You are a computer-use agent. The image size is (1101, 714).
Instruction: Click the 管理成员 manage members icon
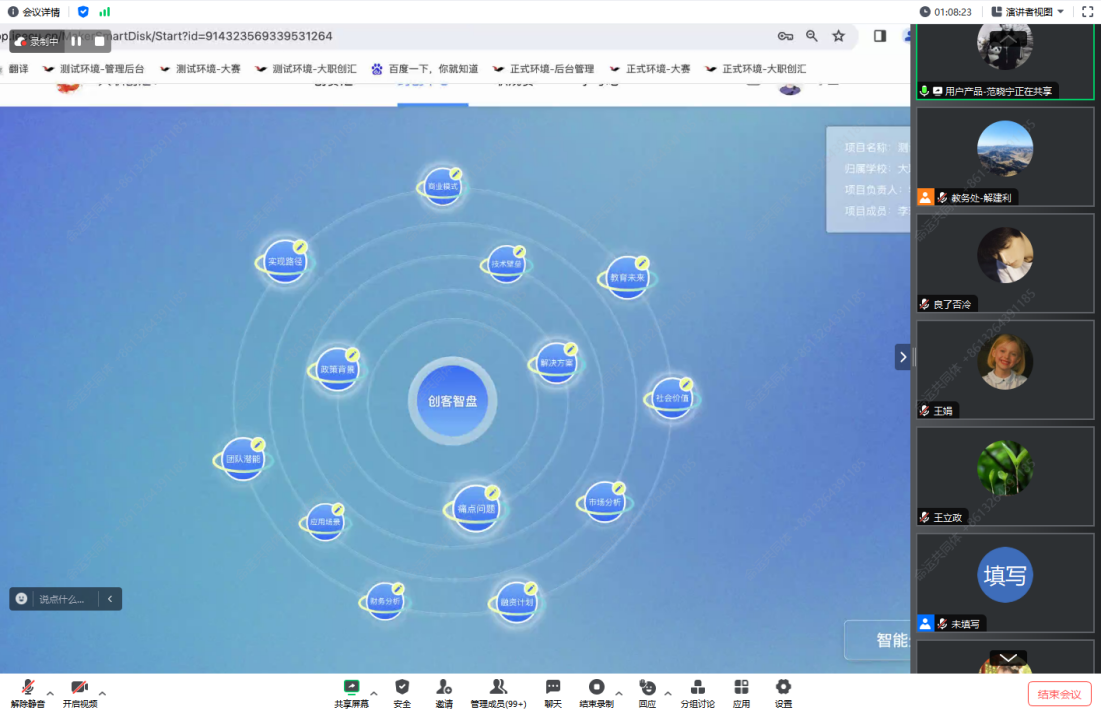(x=498, y=688)
